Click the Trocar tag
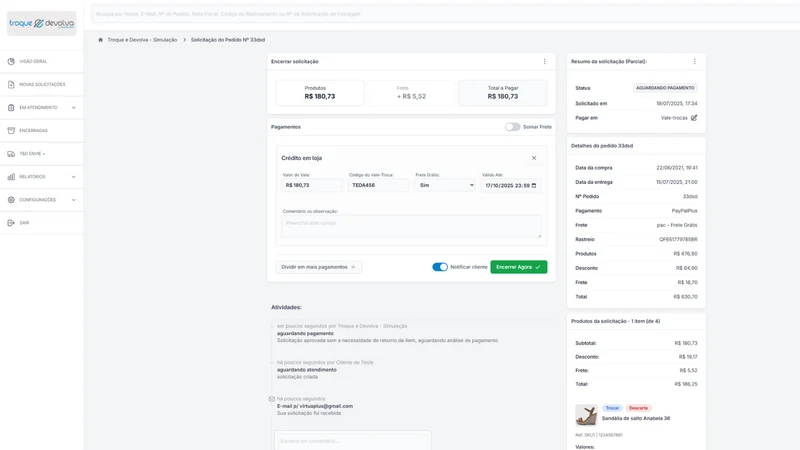Image resolution: width=800 pixels, height=450 pixels. (x=612, y=408)
